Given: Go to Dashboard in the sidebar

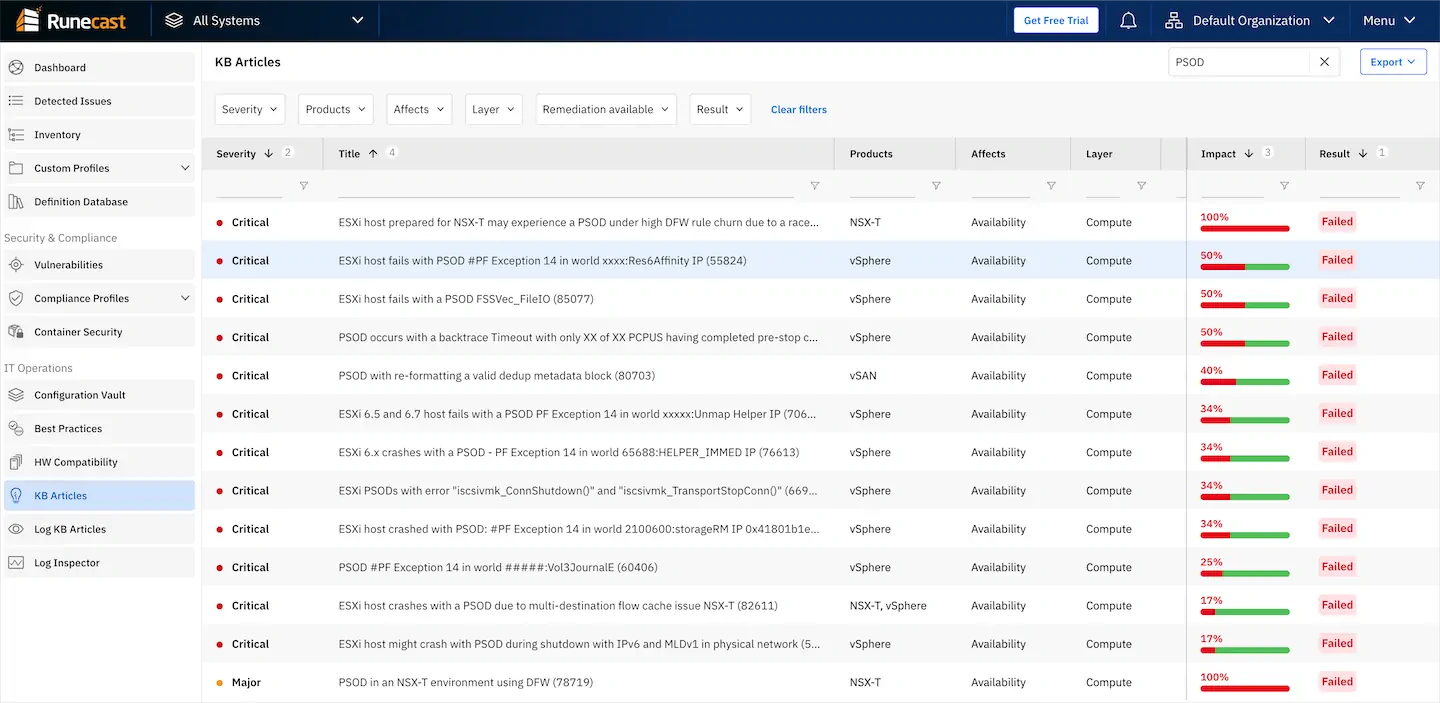Looking at the screenshot, I should [x=98, y=68].
